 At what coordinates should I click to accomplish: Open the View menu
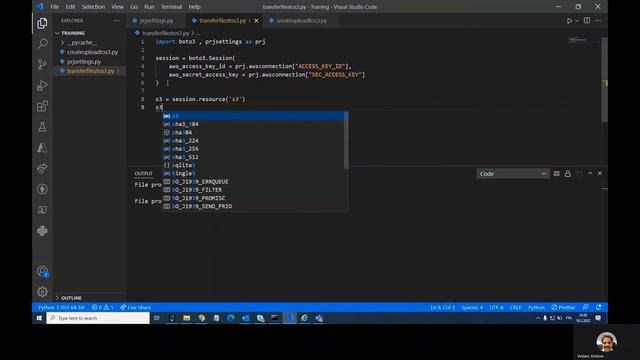[117, 7]
